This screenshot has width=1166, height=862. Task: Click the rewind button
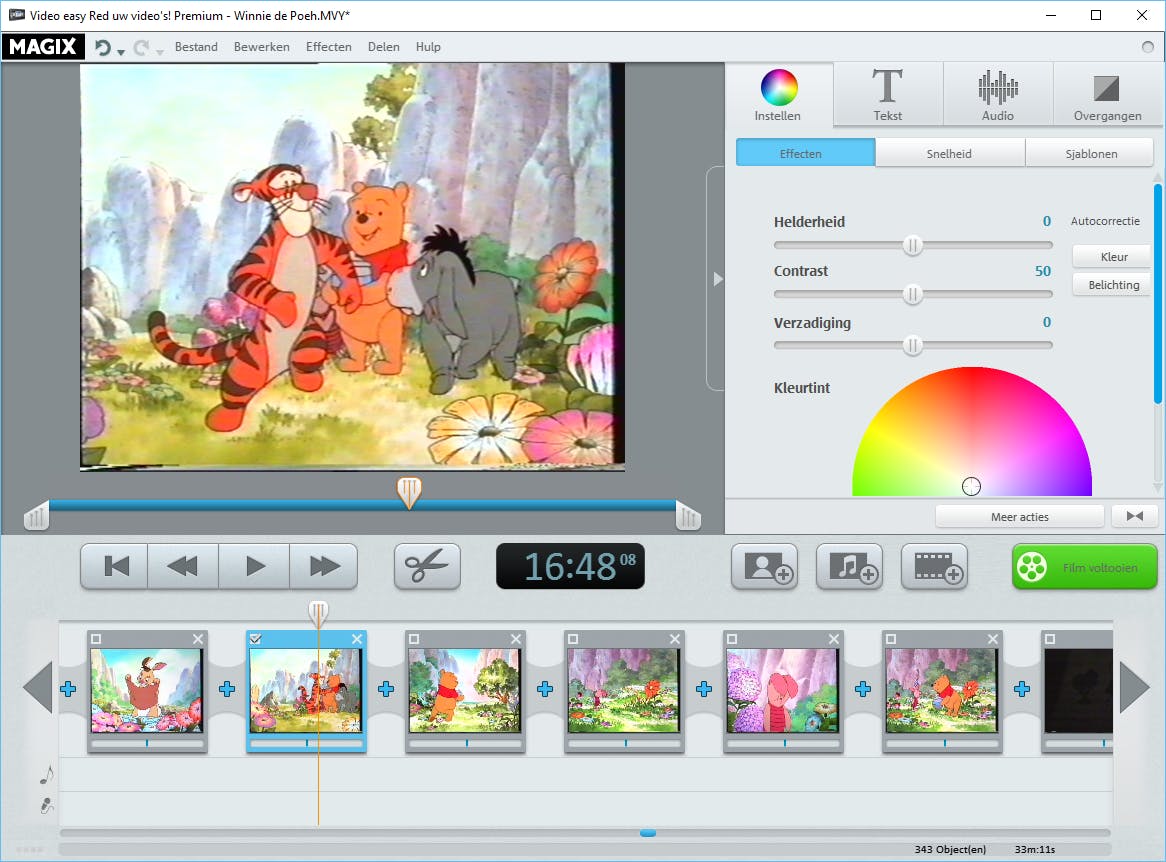(x=183, y=567)
